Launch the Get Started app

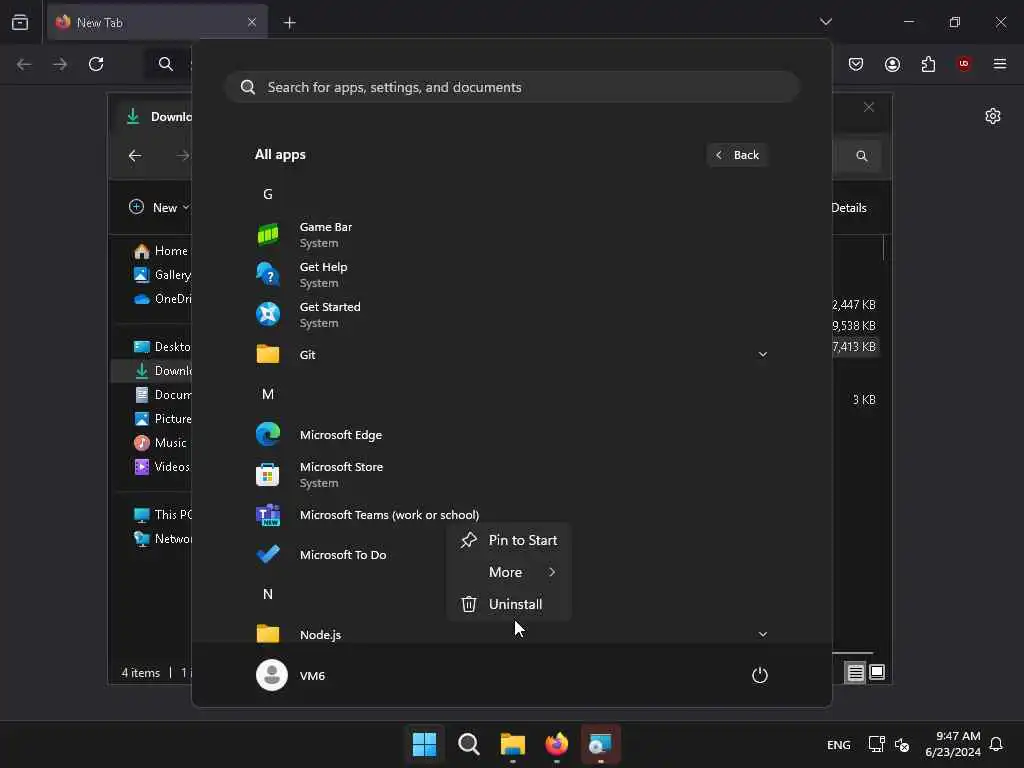pos(511,314)
